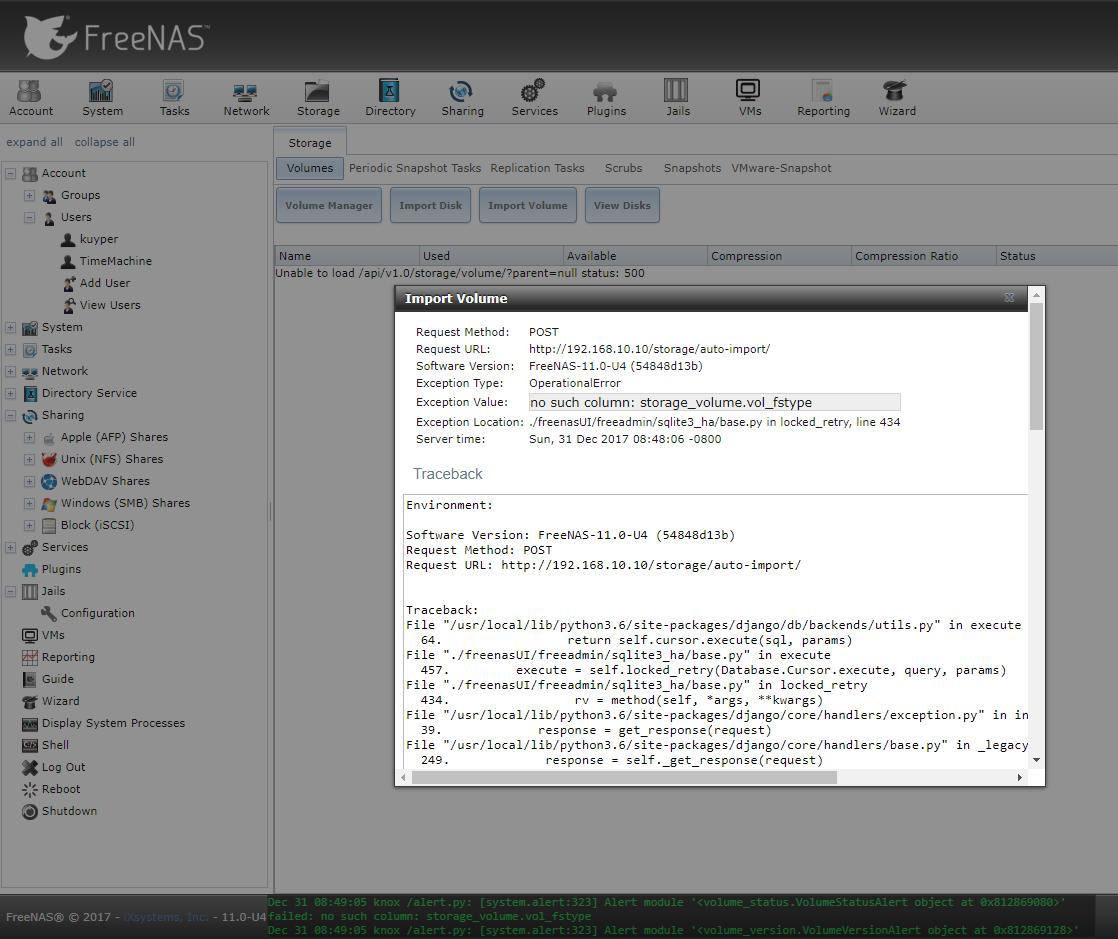Image resolution: width=1118 pixels, height=939 pixels.
Task: Open Display System Processes icon
Action: (29, 723)
